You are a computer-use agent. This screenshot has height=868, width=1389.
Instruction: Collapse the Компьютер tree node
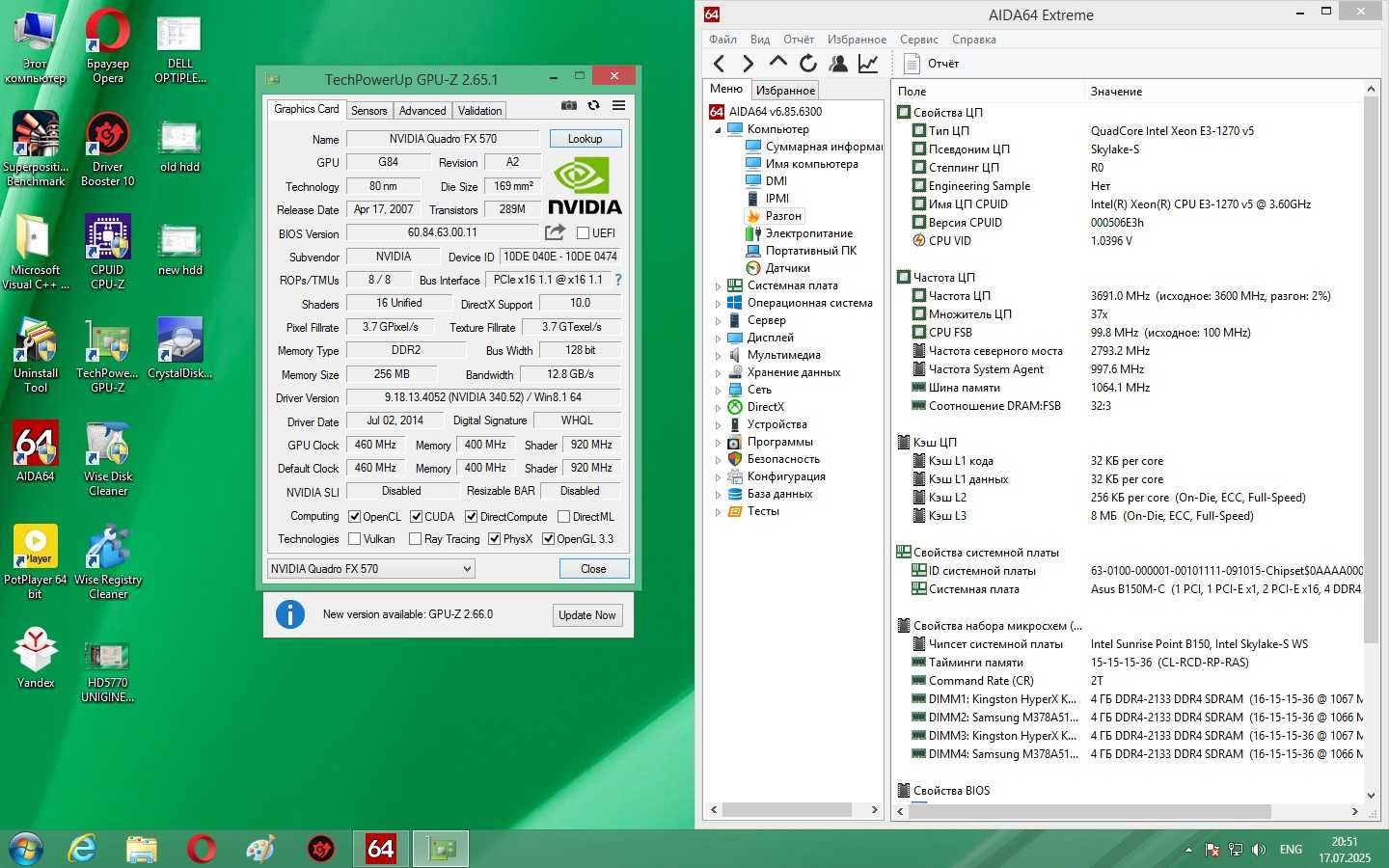pyautogui.click(x=718, y=129)
